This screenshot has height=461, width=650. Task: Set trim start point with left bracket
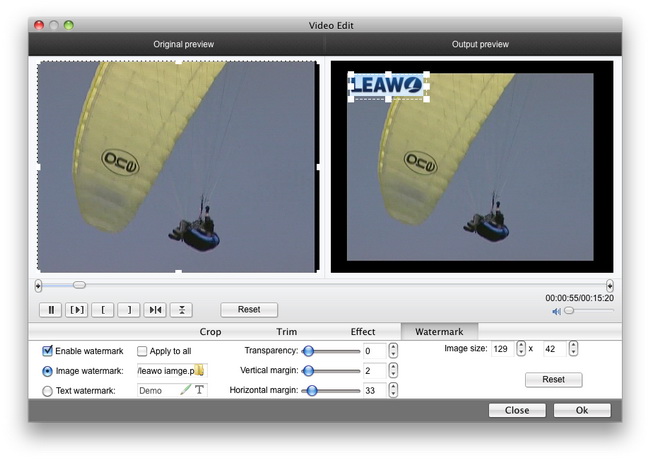tap(103, 310)
